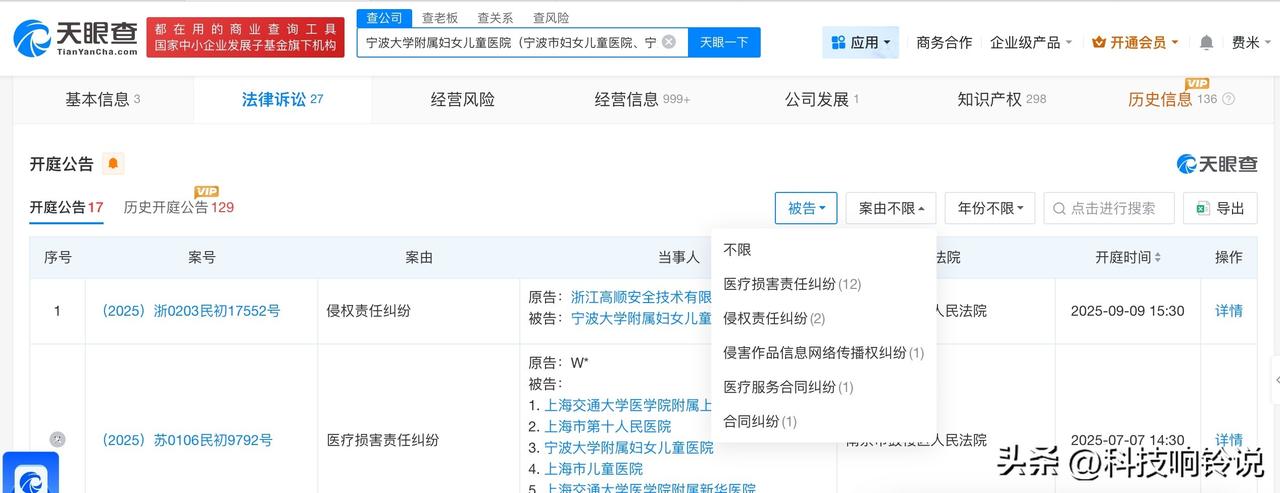Expand the 应用 menu
Viewport: 1280px width, 493px height.
[x=861, y=42]
